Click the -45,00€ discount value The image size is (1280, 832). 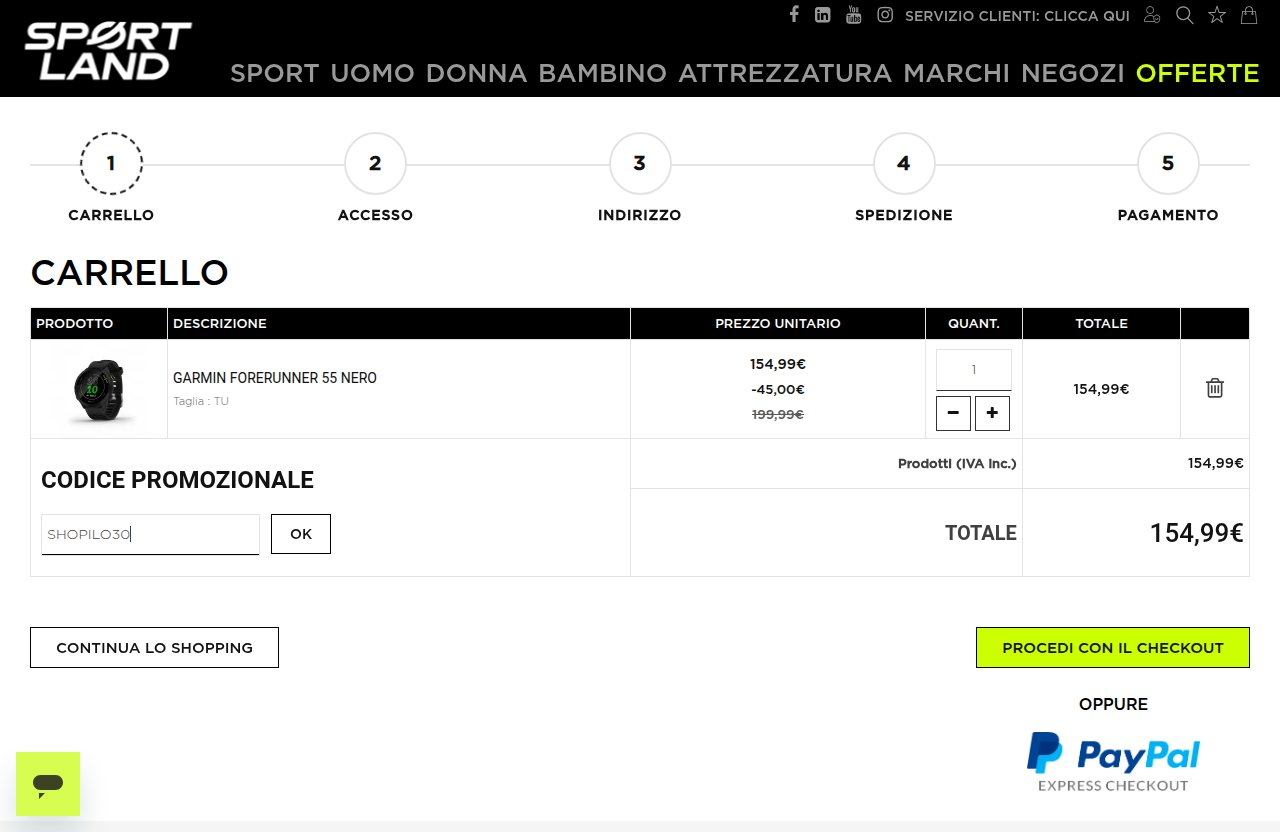pos(778,389)
